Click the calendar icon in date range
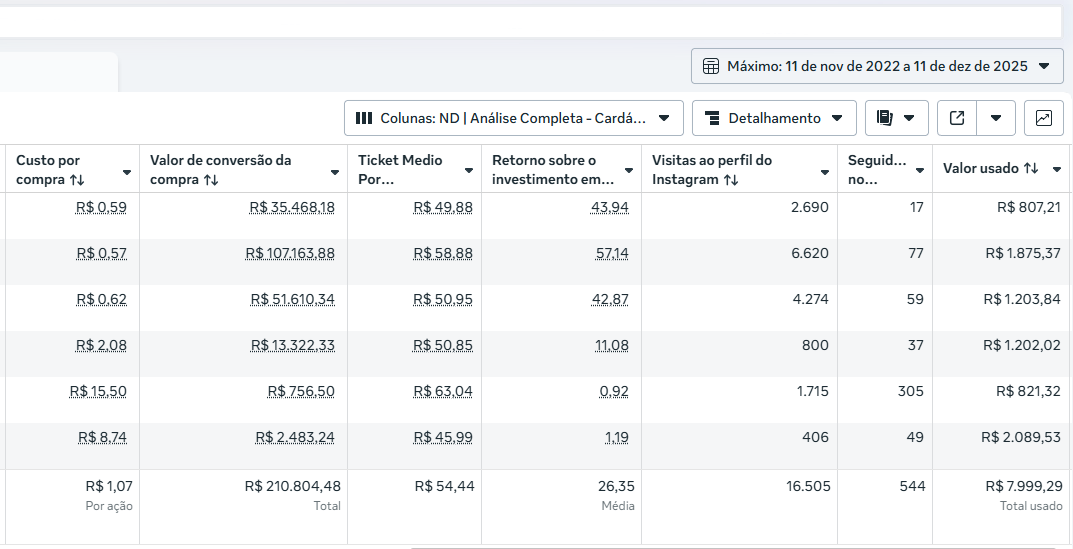The width and height of the screenshot is (1073, 549). pos(711,67)
